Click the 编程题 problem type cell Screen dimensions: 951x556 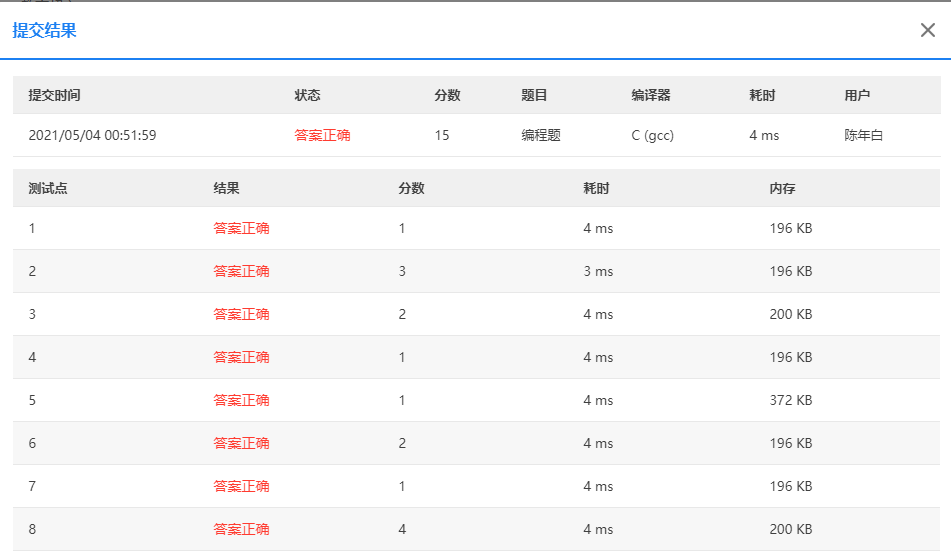pyautogui.click(x=541, y=135)
